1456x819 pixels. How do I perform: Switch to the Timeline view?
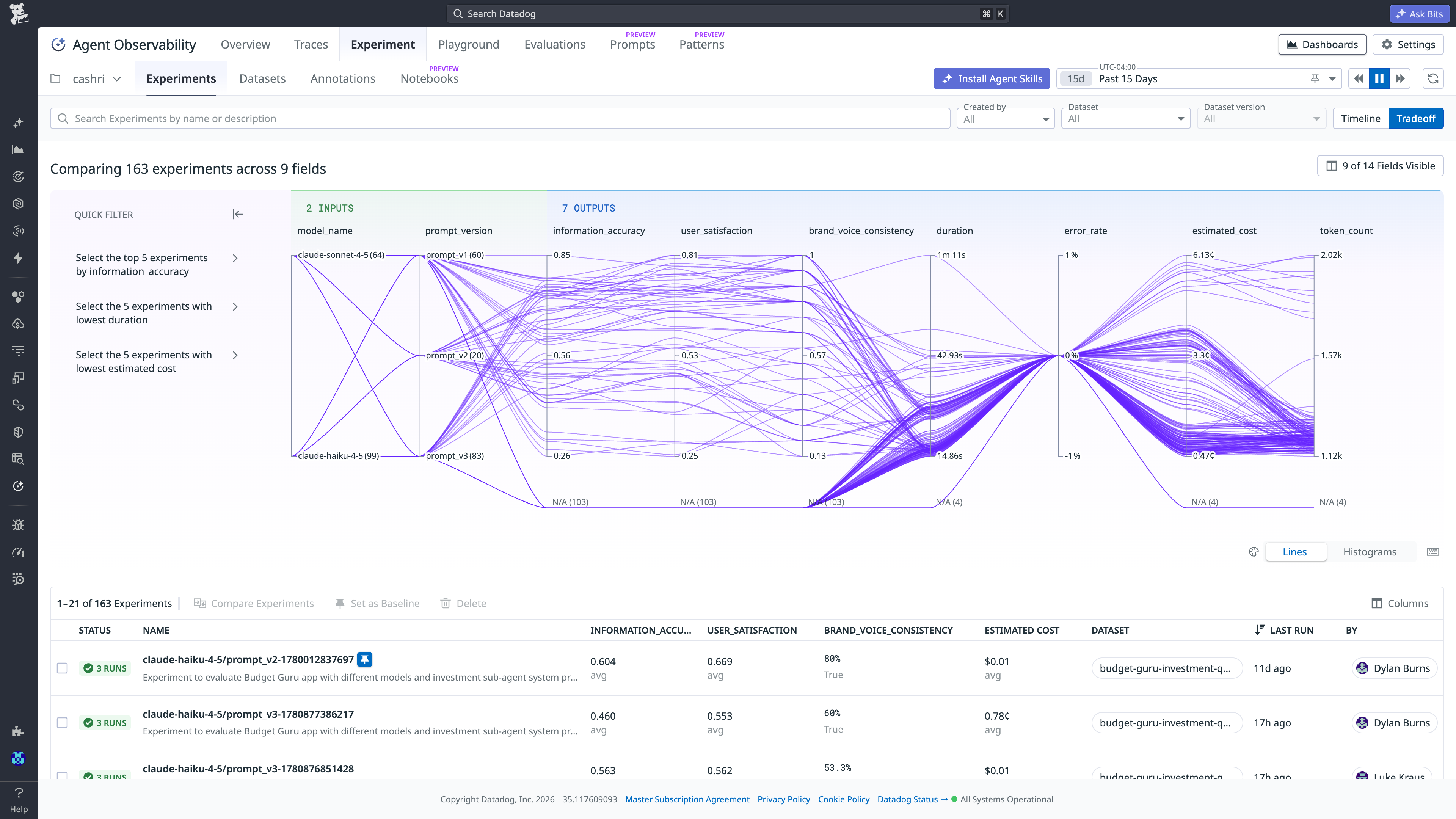[x=1360, y=118]
